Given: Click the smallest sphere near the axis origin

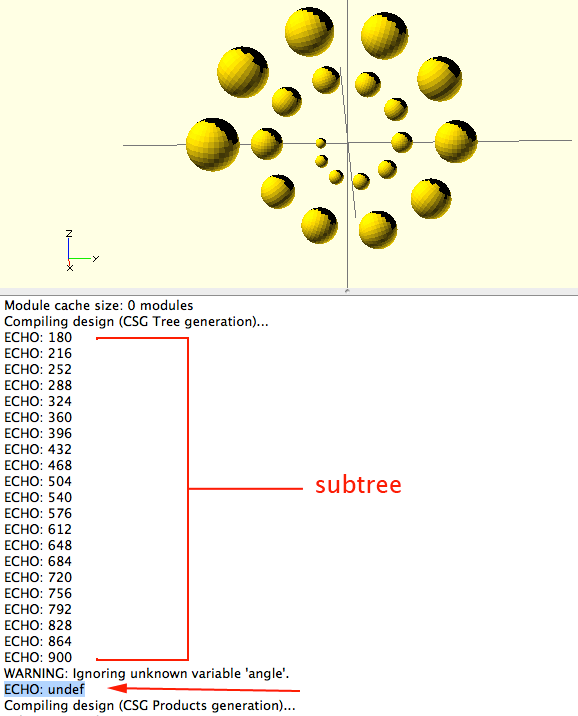Looking at the screenshot, I should [x=321, y=143].
